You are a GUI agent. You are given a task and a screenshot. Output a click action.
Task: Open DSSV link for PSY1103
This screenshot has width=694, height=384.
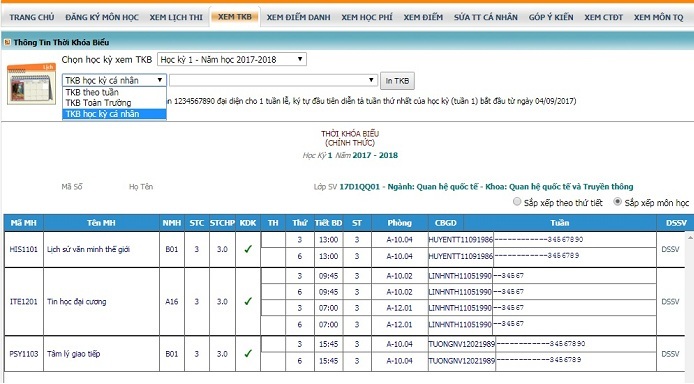pyautogui.click(x=670, y=354)
